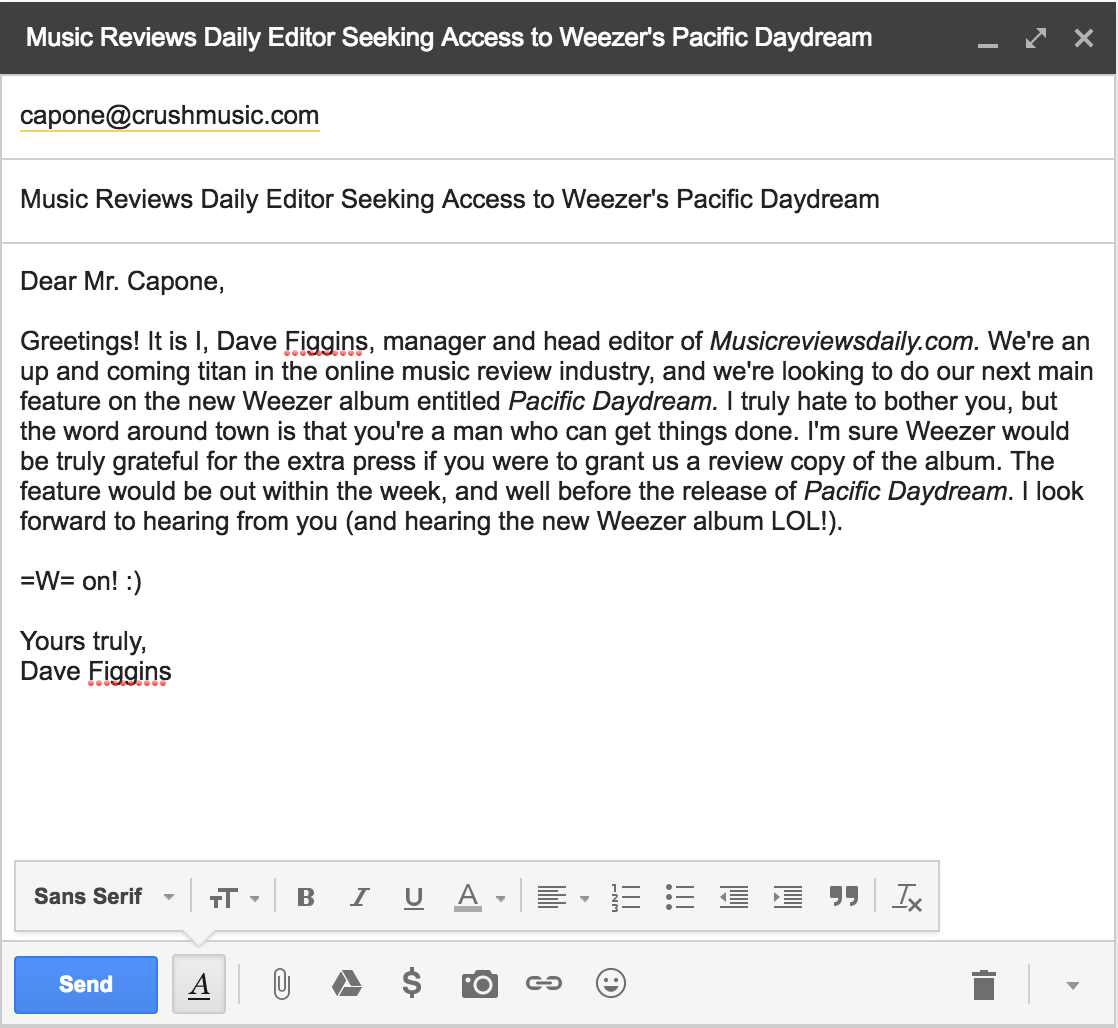This screenshot has width=1118, height=1028.
Task: Click the 'Yours truly,' closing line
Action: click(83, 642)
